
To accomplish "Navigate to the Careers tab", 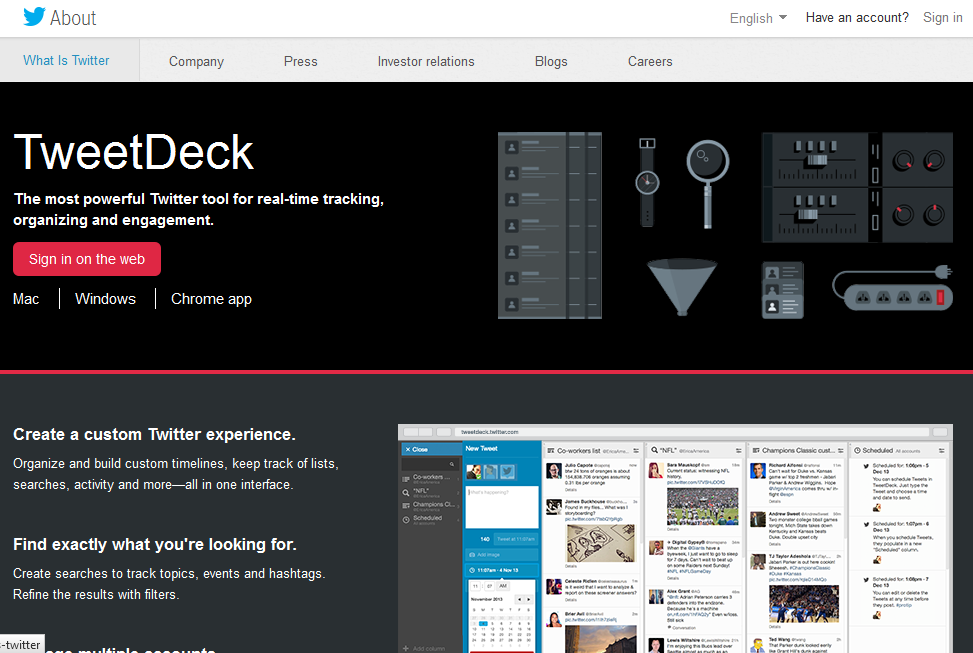I will pyautogui.click(x=650, y=61).
